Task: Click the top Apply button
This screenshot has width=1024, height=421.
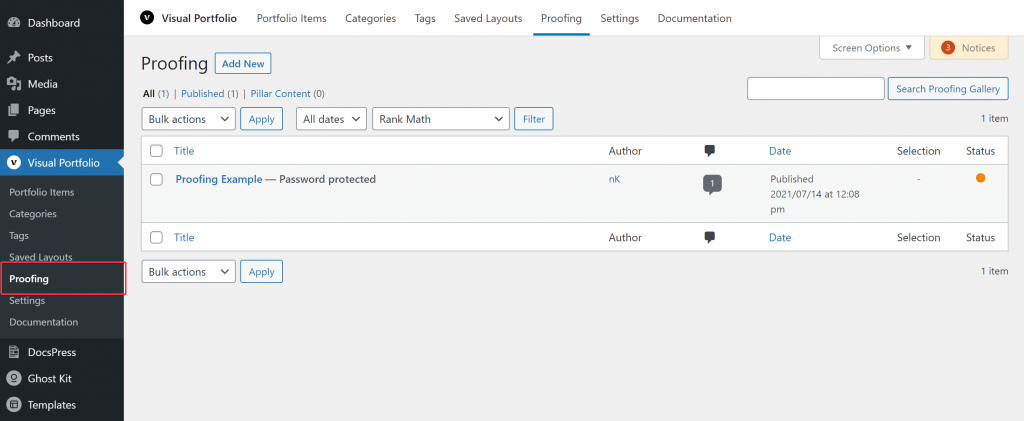Action: 261,119
